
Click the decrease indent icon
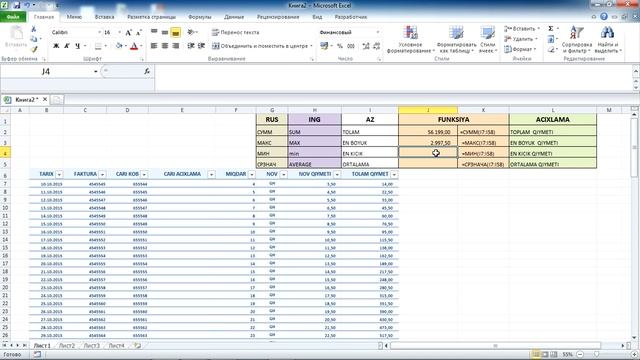point(191,46)
